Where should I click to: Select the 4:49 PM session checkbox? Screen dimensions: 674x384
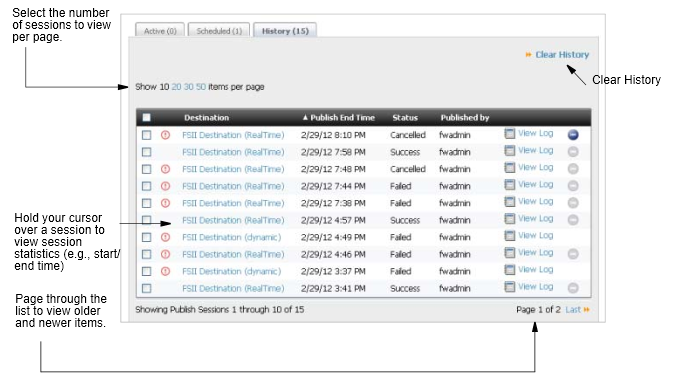(x=147, y=237)
